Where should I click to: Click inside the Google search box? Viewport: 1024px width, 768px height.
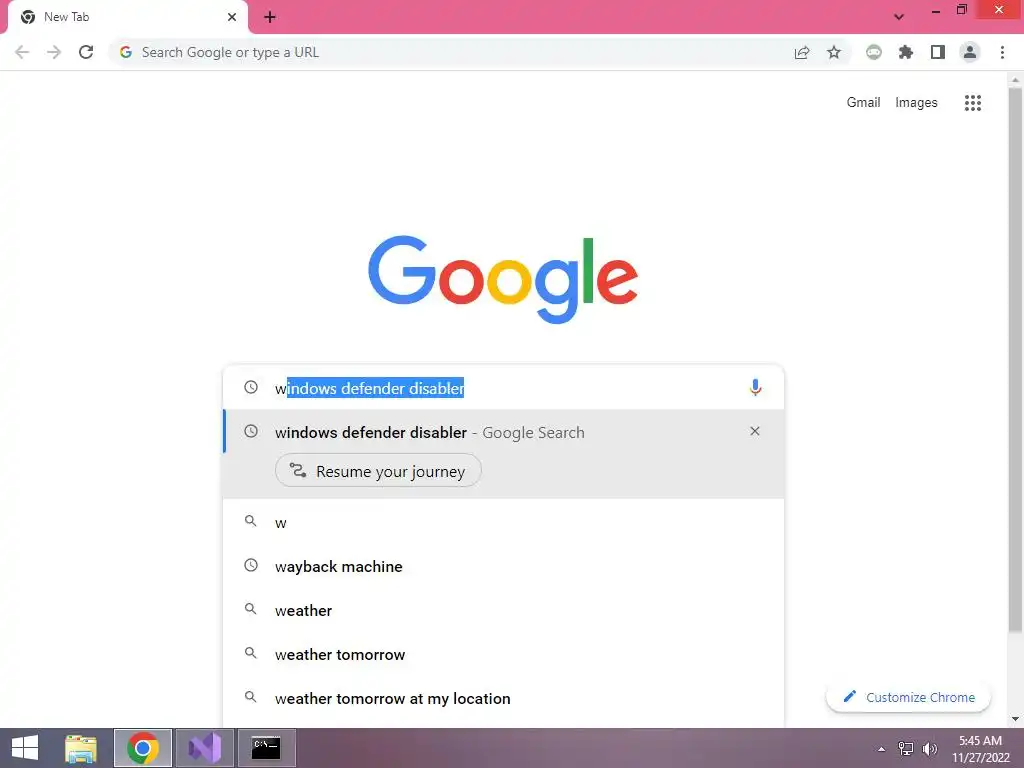point(503,388)
